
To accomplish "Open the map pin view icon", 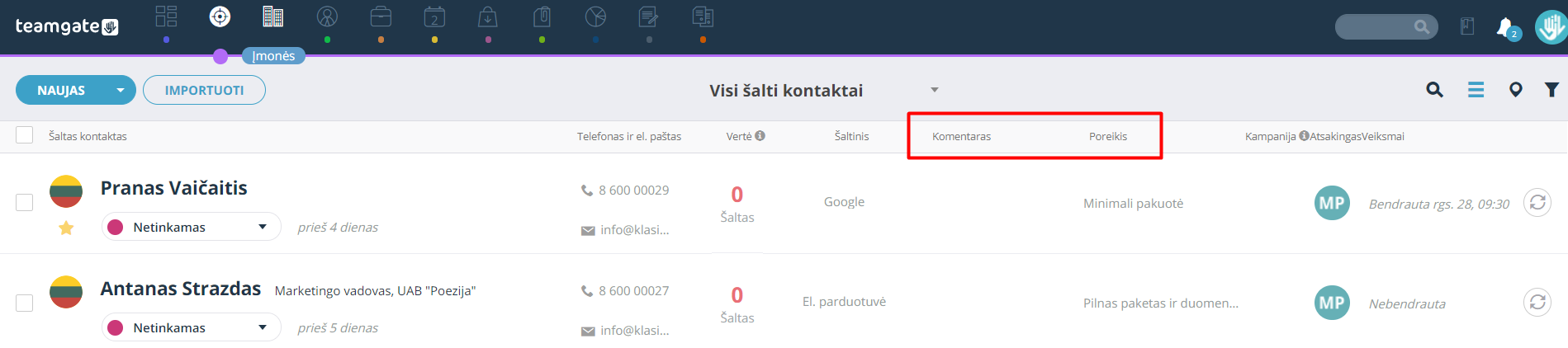I will [1515, 90].
